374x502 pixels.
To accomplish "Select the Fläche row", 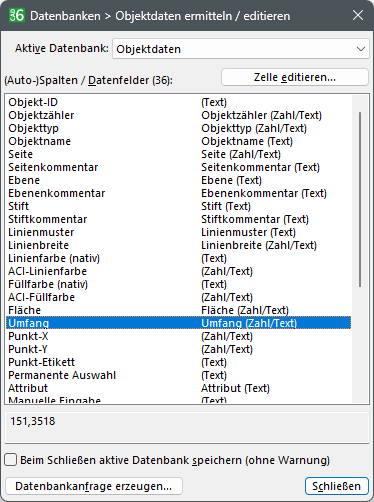I will pos(178,310).
